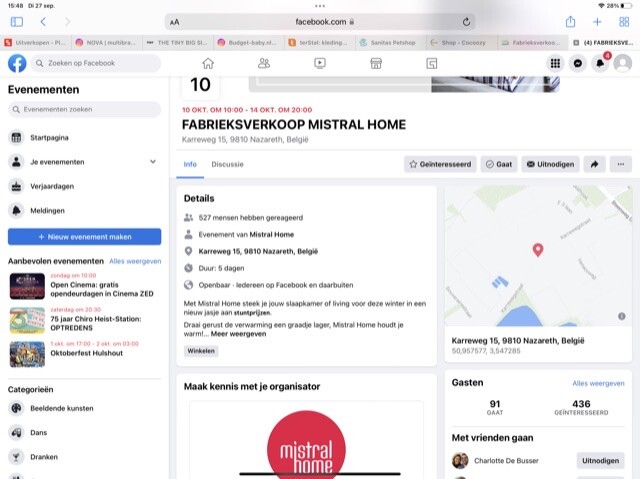The height and width of the screenshot is (479, 640).
Task: Switch to the Discussie tab
Action: point(227,164)
